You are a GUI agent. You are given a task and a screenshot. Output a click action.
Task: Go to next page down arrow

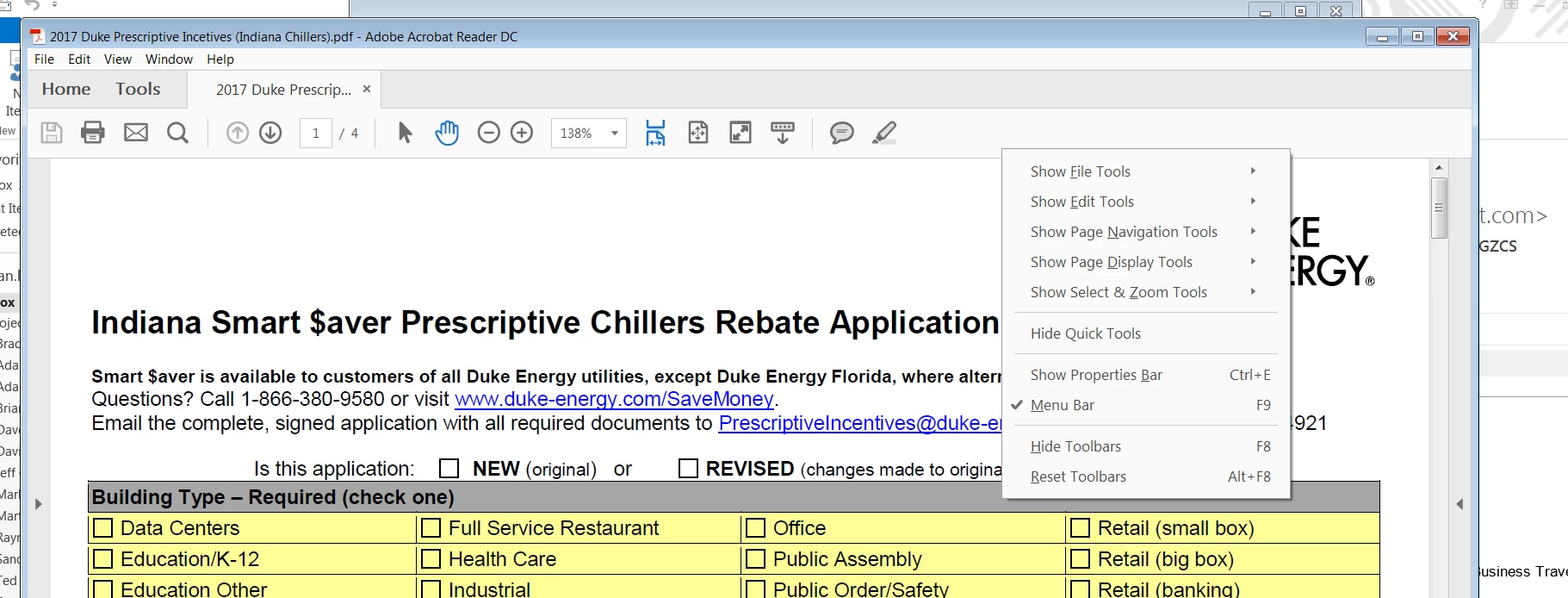point(270,133)
